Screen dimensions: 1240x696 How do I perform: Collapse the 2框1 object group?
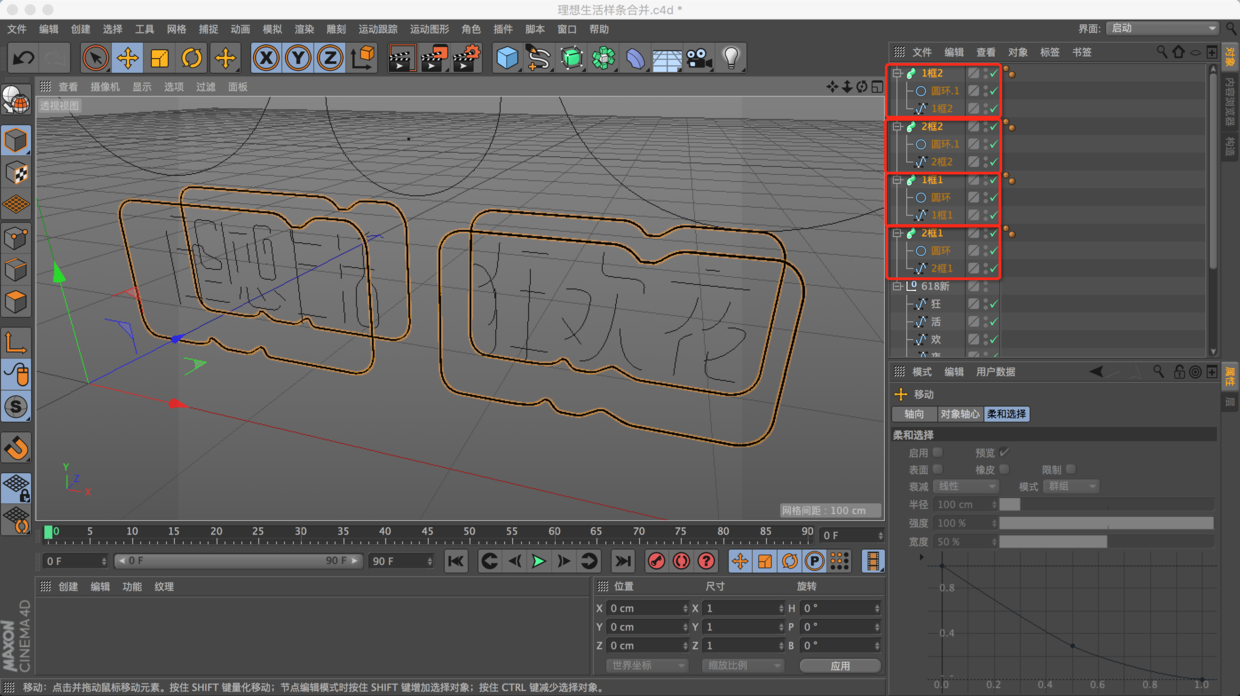point(897,233)
